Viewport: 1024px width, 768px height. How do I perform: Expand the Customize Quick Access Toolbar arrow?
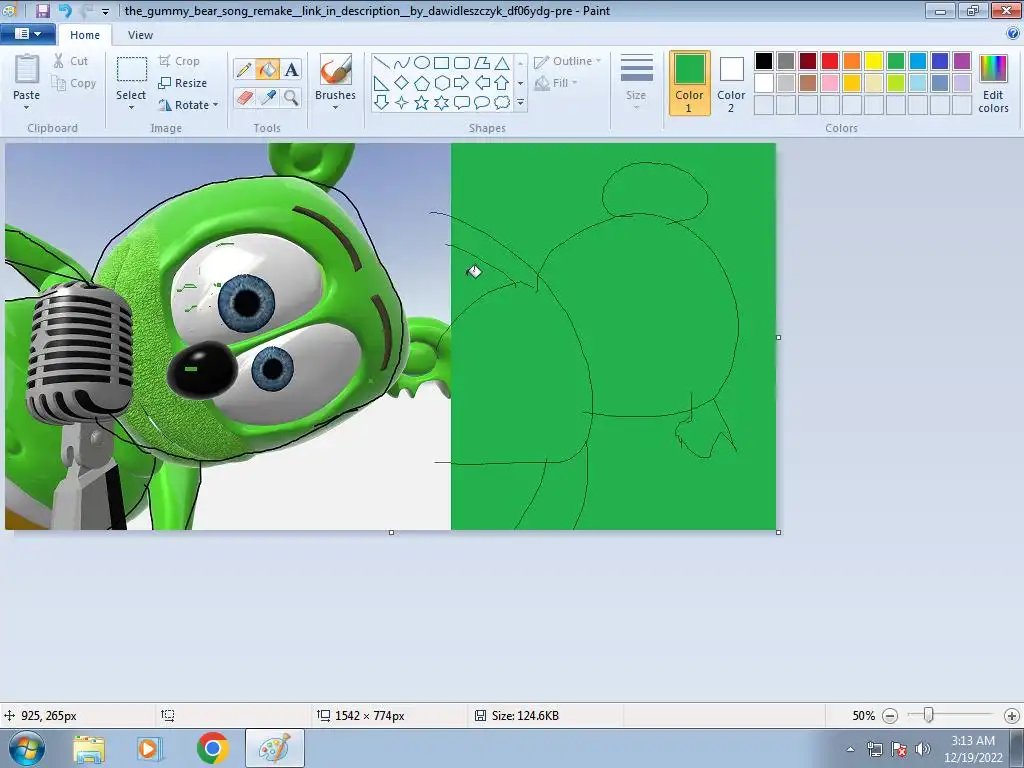(105, 11)
